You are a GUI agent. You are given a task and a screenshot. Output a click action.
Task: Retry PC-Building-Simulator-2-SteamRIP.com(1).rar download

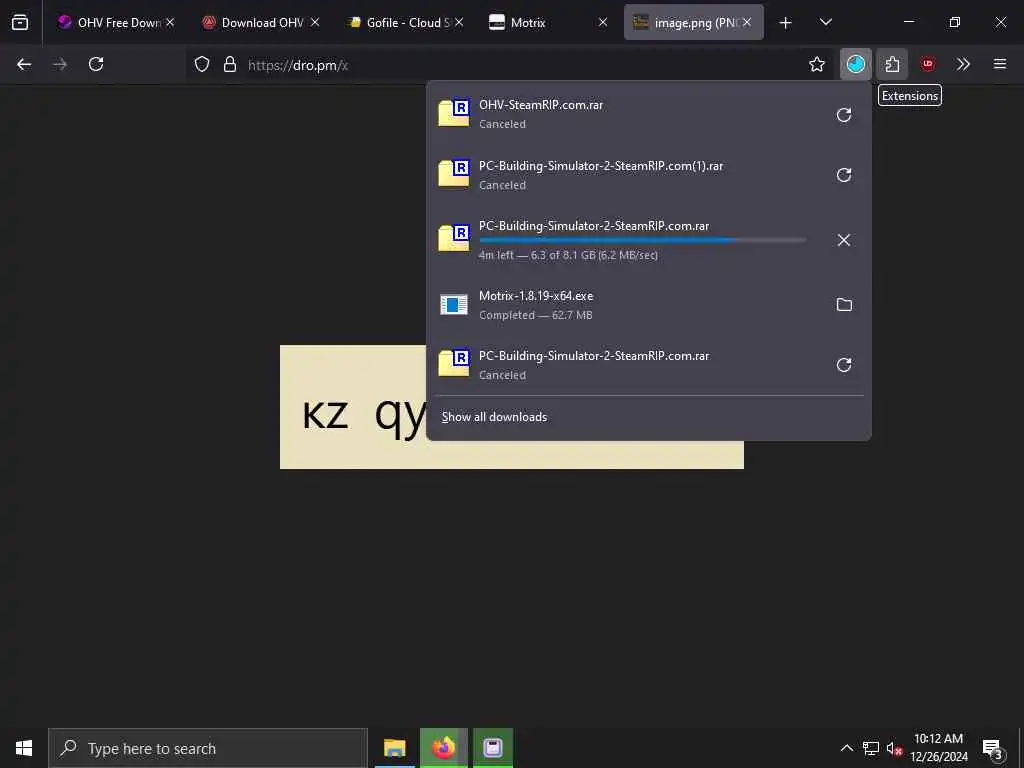pos(844,175)
